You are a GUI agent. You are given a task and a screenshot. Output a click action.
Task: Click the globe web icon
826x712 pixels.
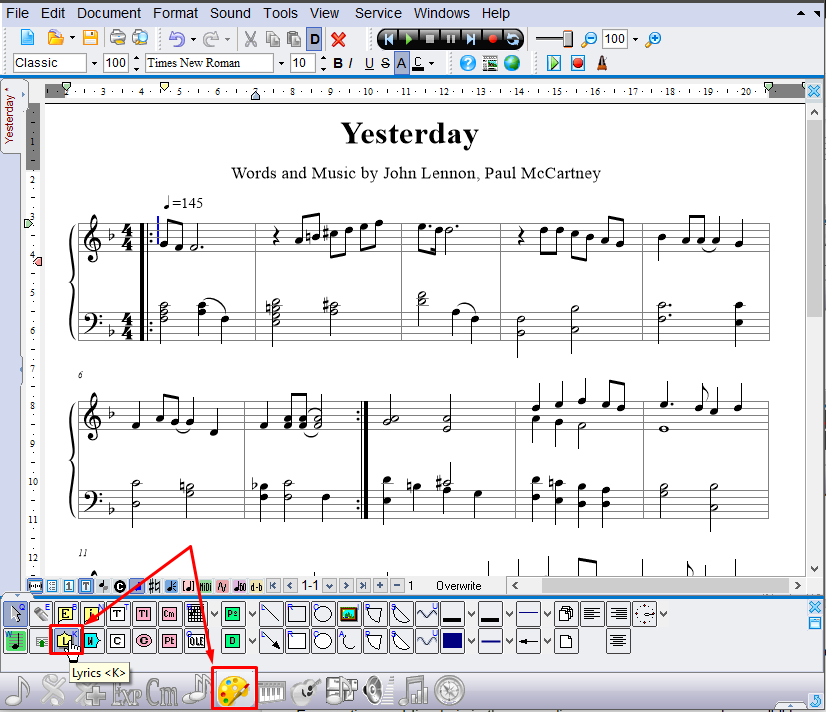click(512, 63)
